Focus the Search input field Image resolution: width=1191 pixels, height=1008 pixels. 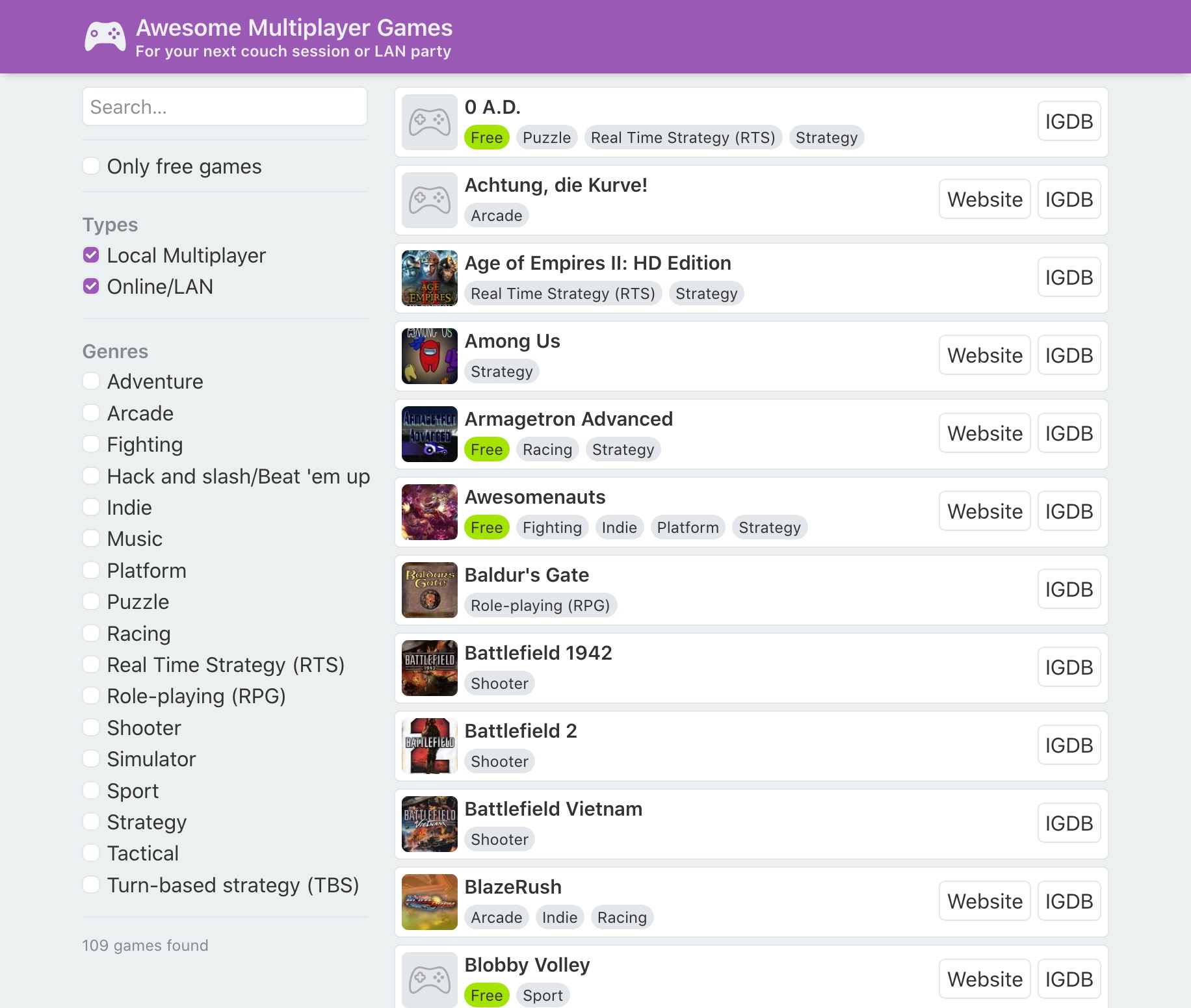(x=225, y=107)
